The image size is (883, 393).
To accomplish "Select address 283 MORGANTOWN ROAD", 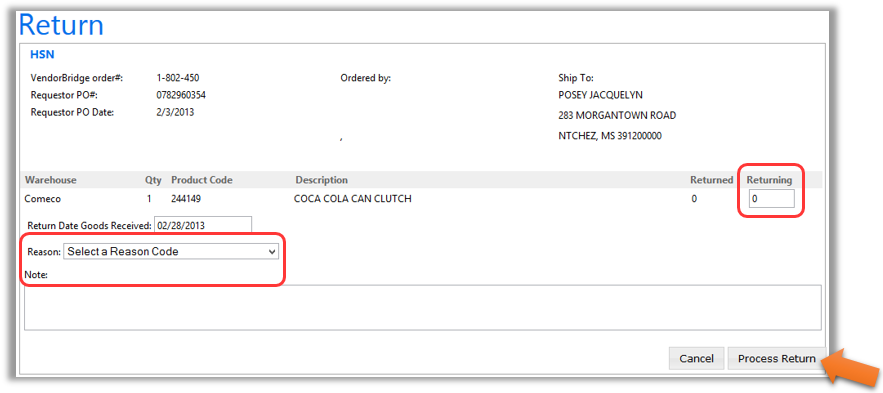I will click(x=617, y=115).
